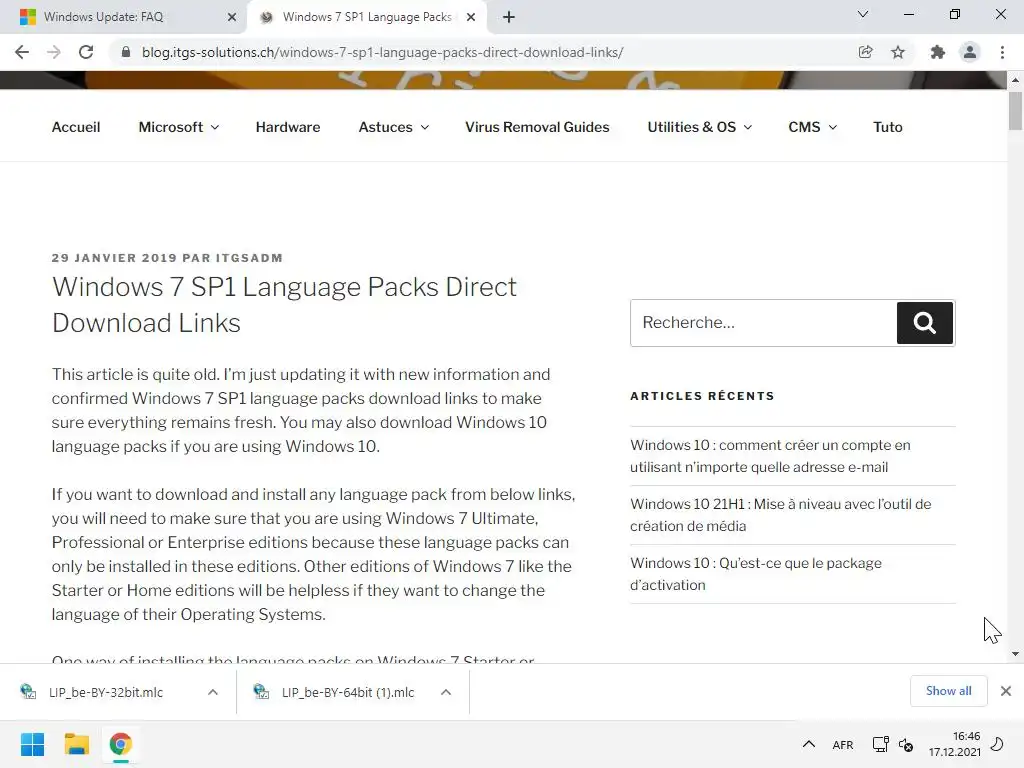Expand the CMS chevron
Image resolution: width=1024 pixels, height=768 pixels.
pos(833,127)
